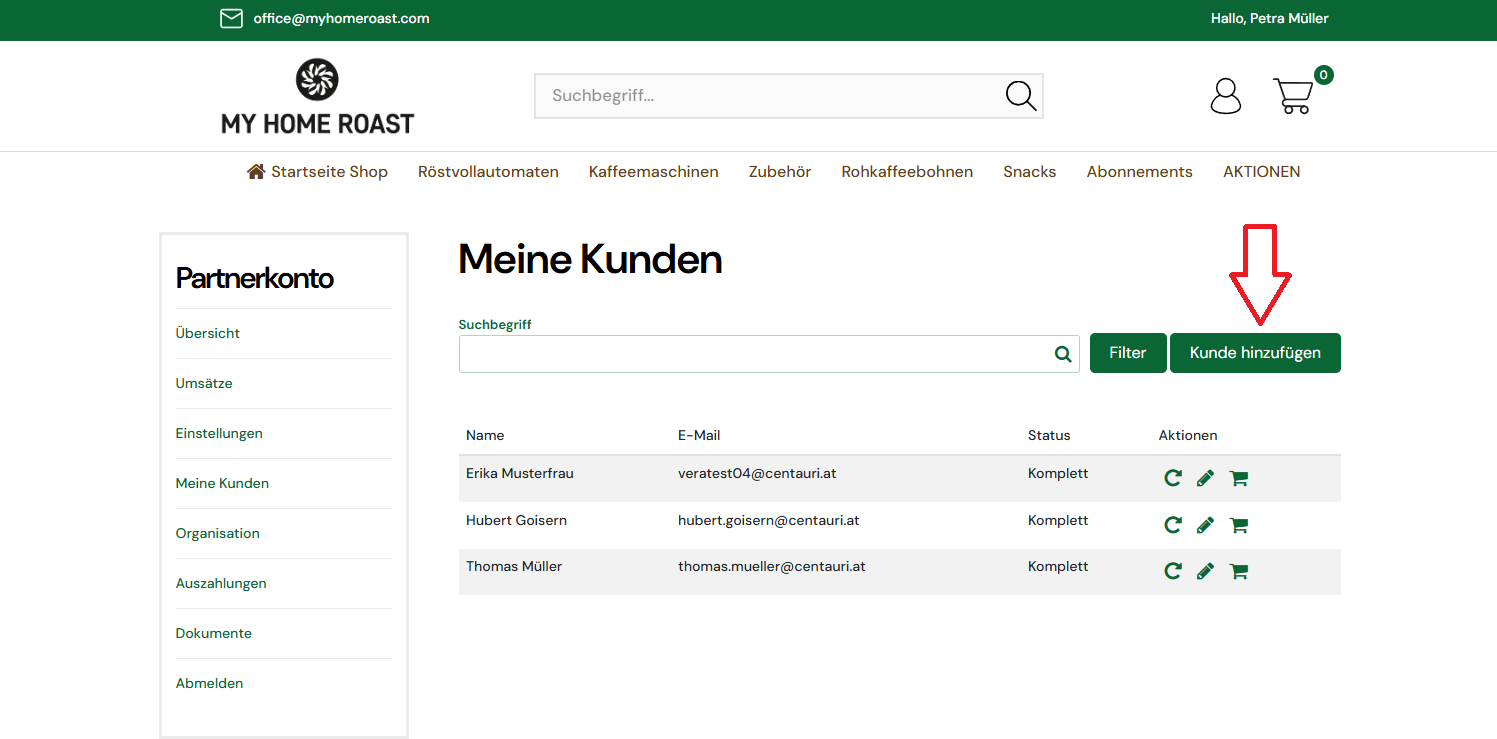Edit Thomas Müller with the pencil icon
1497x739 pixels.
click(1205, 571)
